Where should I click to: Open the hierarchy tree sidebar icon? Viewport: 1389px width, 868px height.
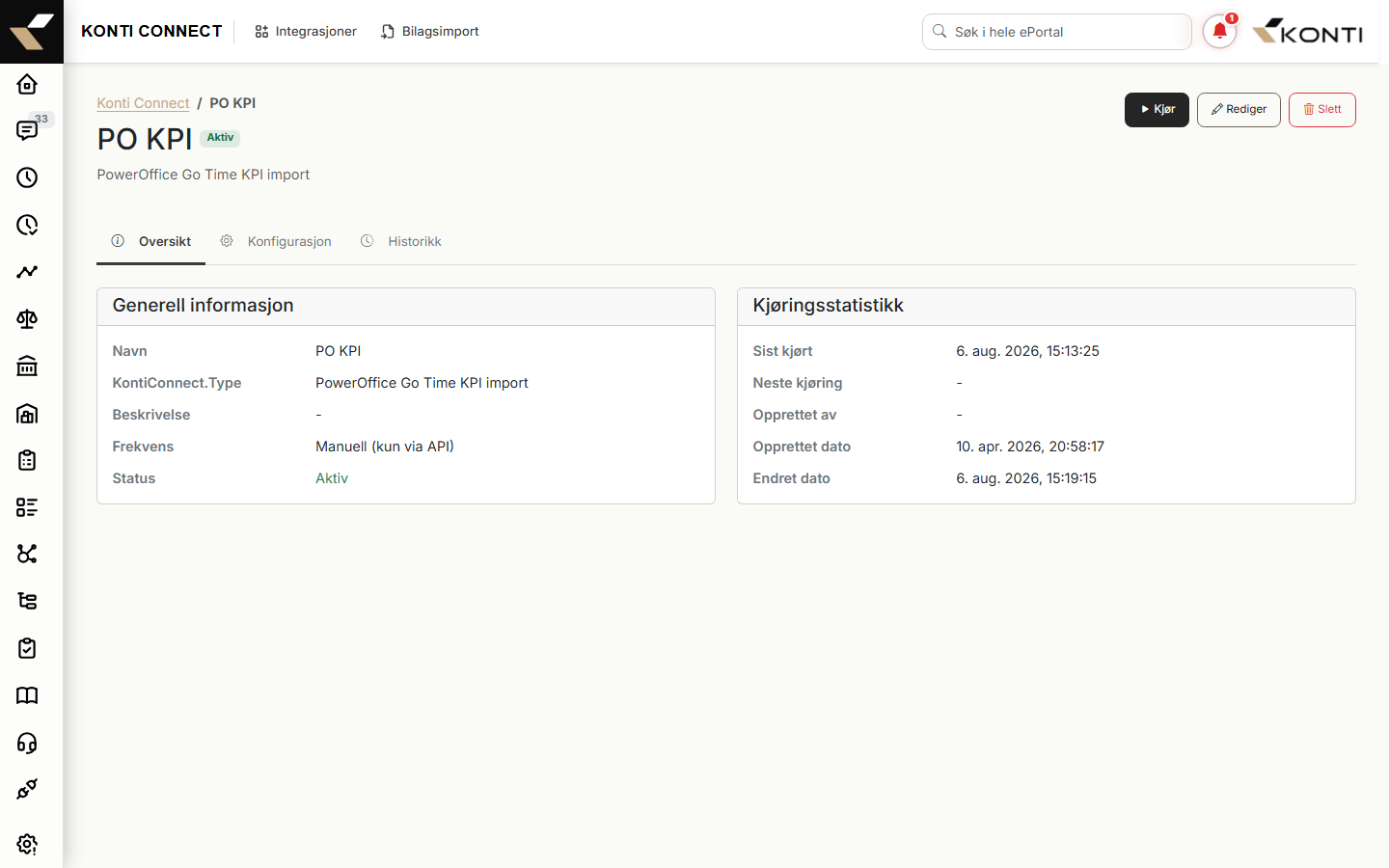coord(27,601)
